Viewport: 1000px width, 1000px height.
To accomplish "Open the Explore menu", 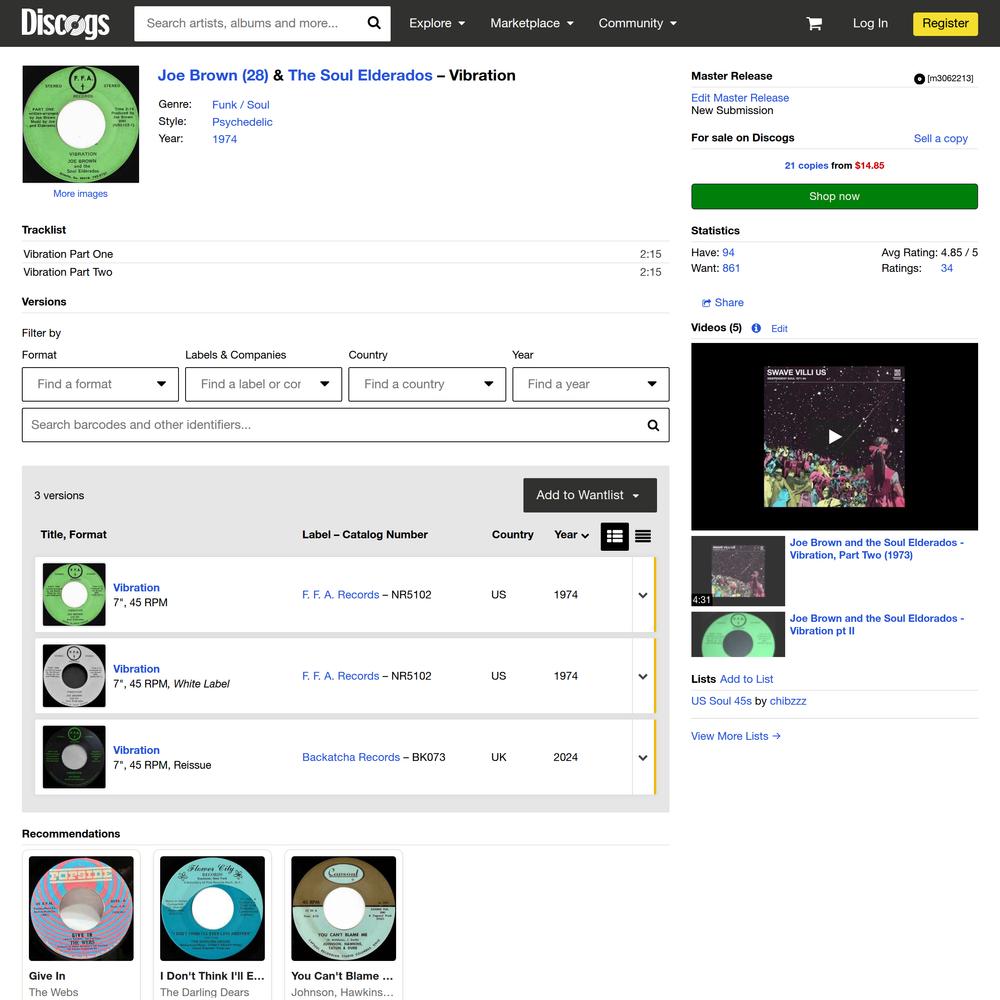I will 437,23.
